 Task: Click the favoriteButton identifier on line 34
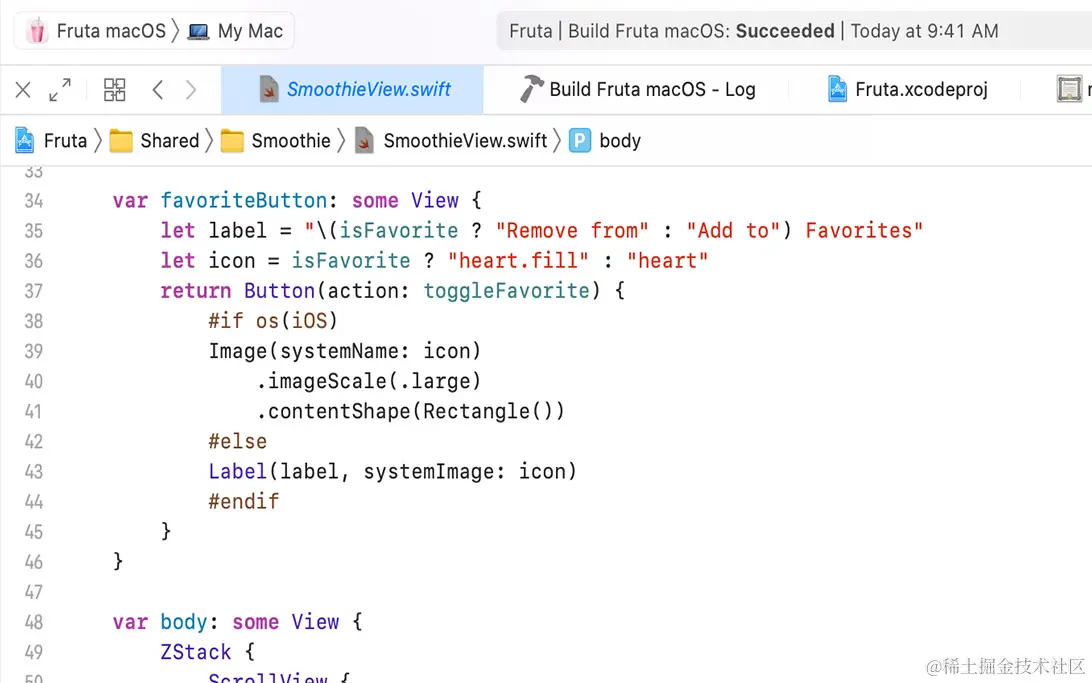(x=244, y=201)
